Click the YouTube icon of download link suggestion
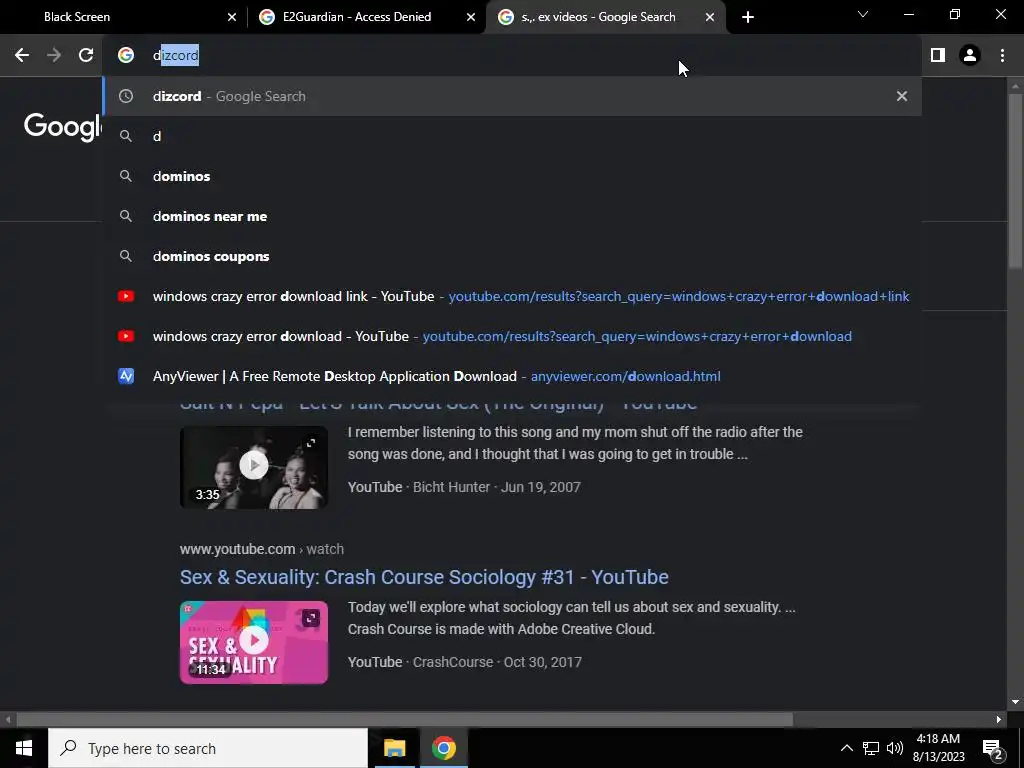Viewport: 1024px width, 768px height. point(125,296)
